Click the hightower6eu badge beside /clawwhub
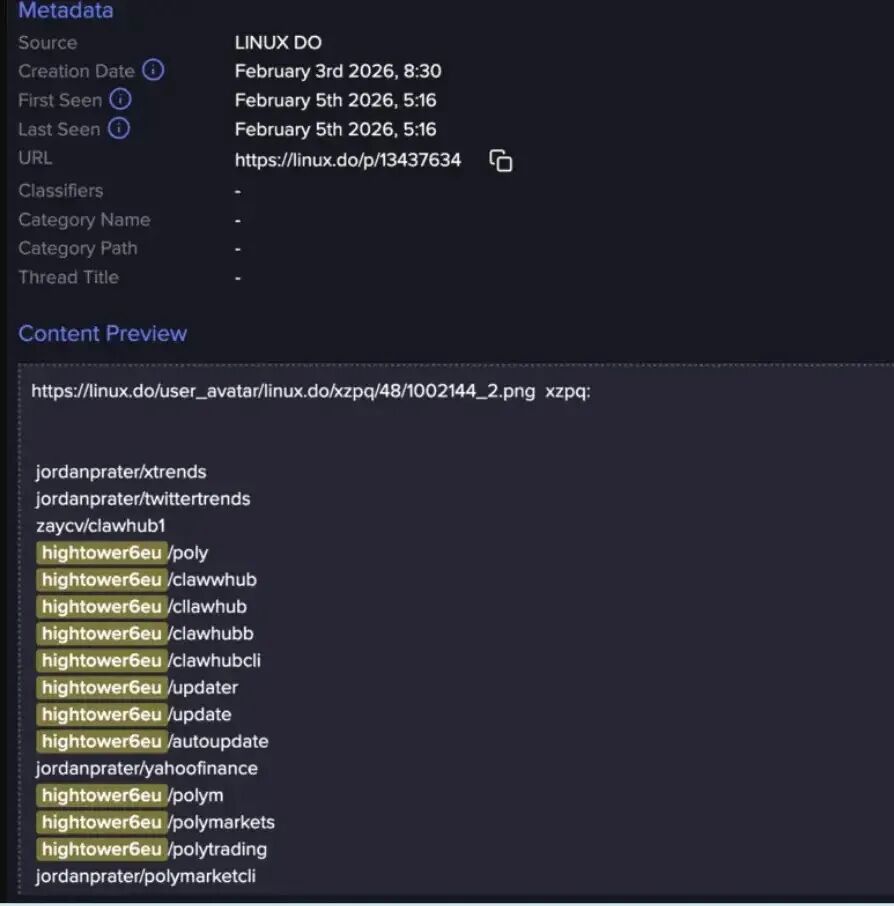894x906 pixels. click(101, 579)
